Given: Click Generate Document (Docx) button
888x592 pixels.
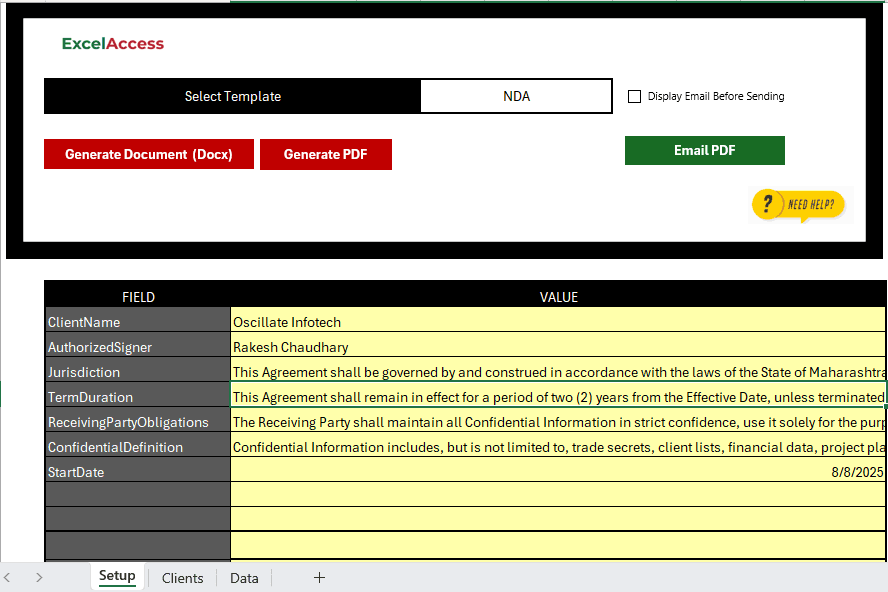Looking at the screenshot, I should [149, 154].
